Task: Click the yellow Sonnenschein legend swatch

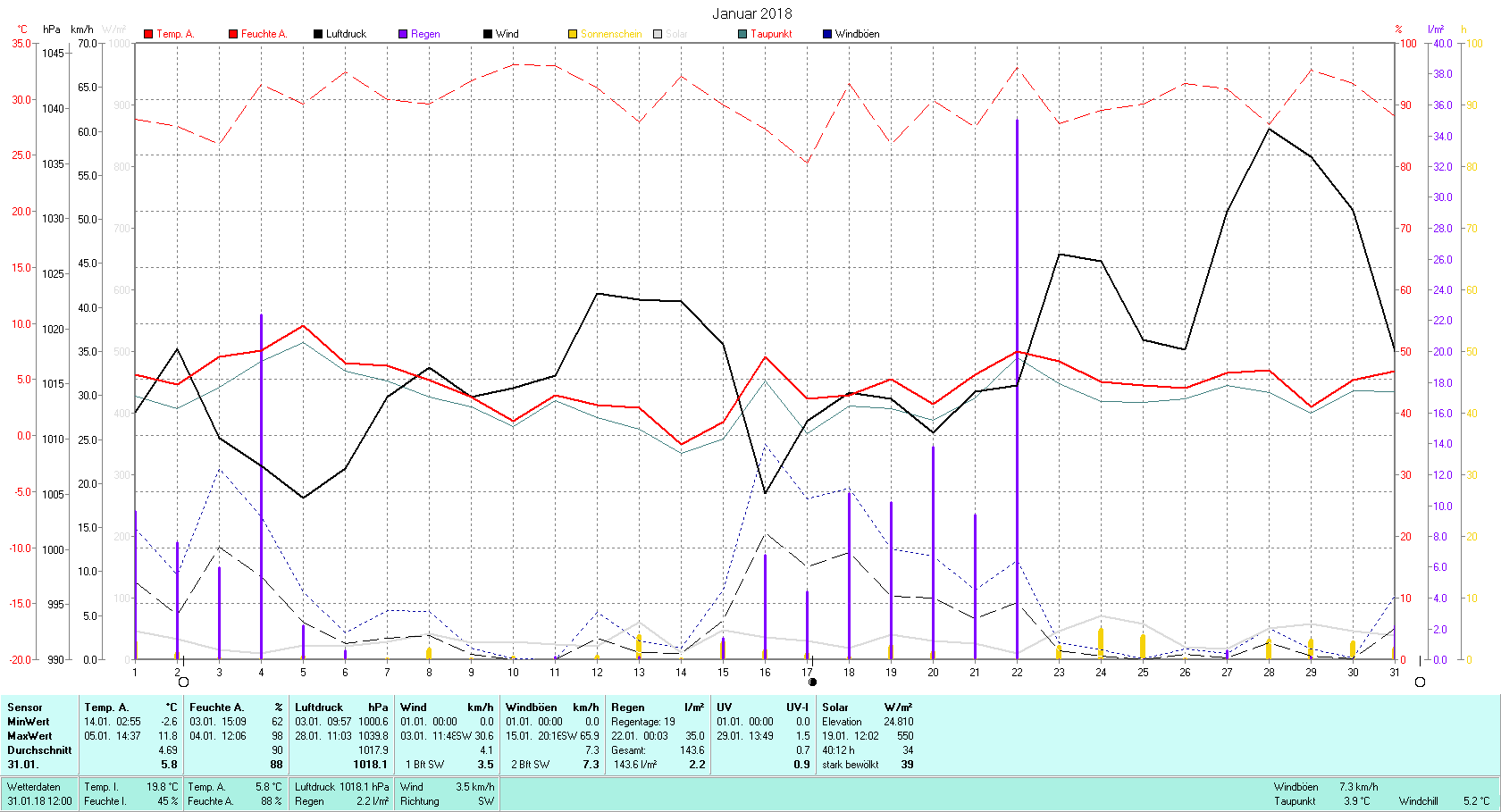Action: click(573, 34)
